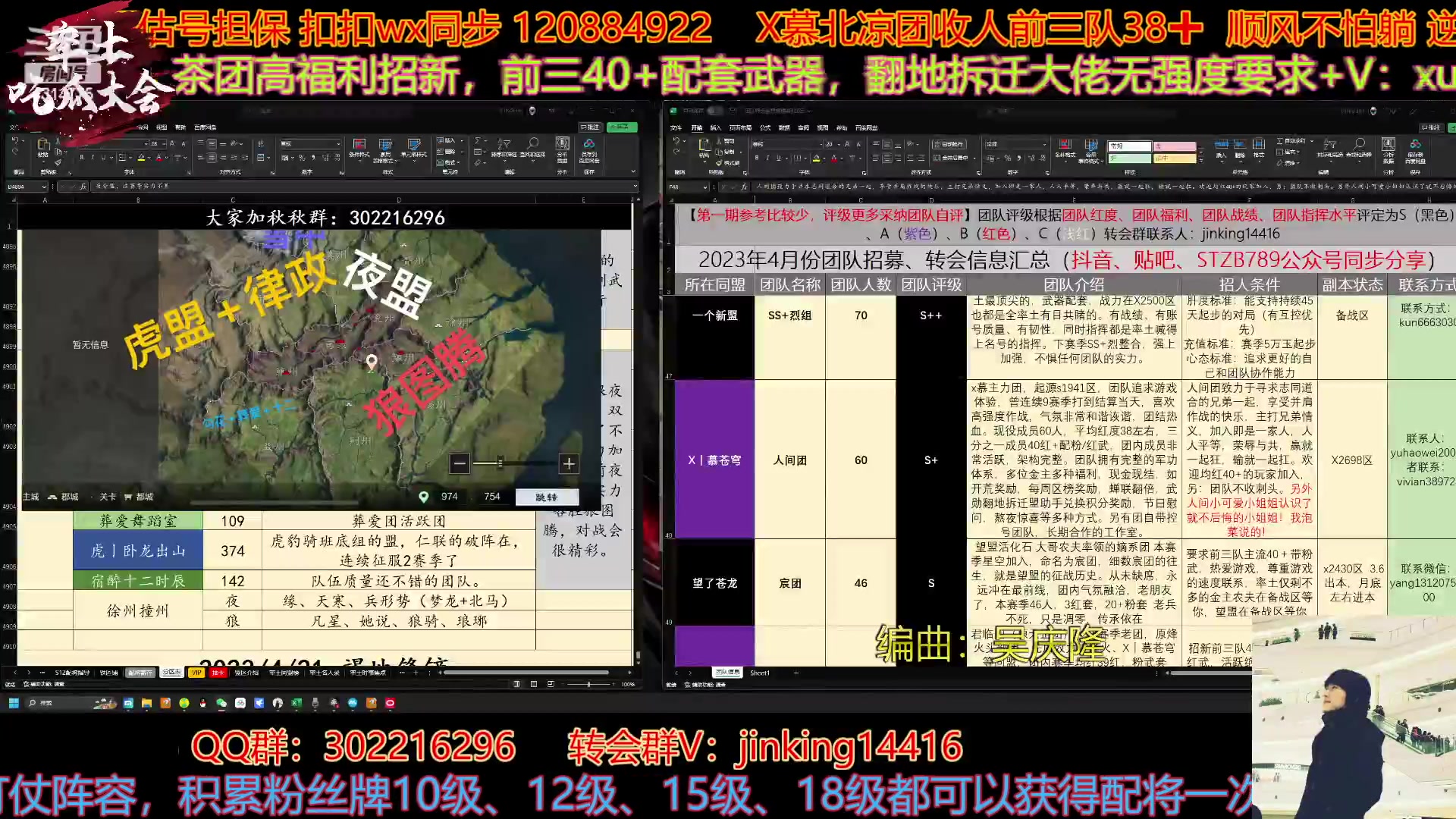Click Insert Function fx in left Excel window
The width and height of the screenshot is (1456, 819).
click(83, 187)
